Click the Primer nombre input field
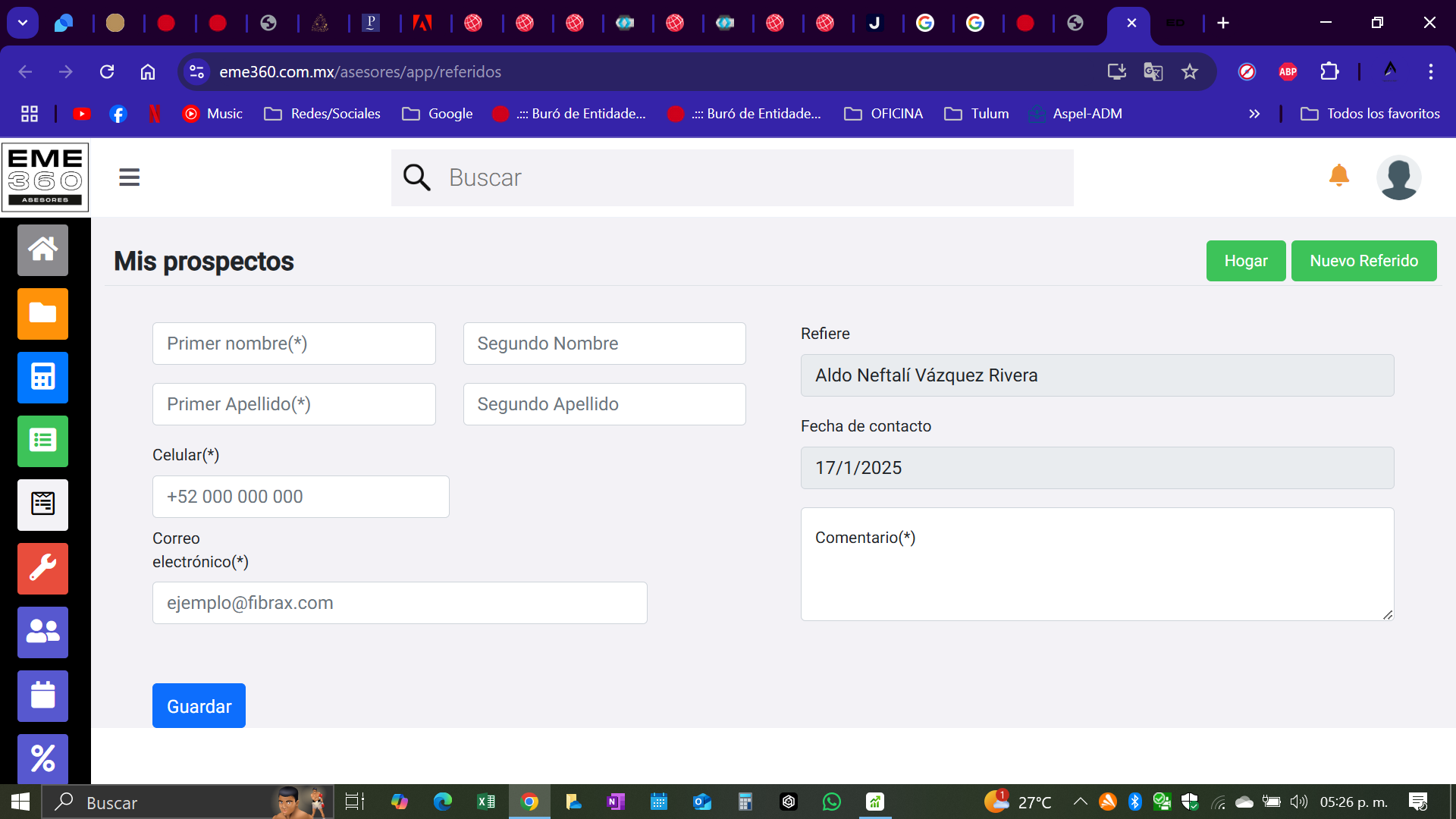Viewport: 1456px width, 819px height. 293,344
